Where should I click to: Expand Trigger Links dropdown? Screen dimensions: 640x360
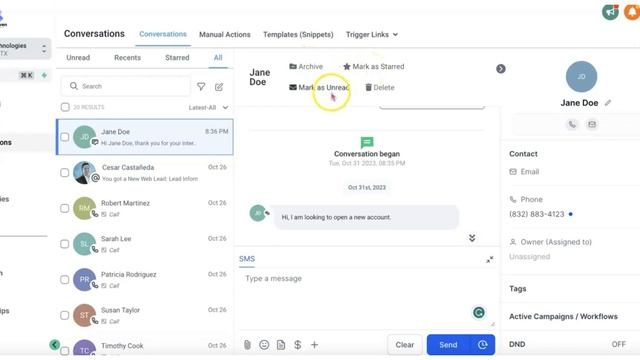point(372,35)
